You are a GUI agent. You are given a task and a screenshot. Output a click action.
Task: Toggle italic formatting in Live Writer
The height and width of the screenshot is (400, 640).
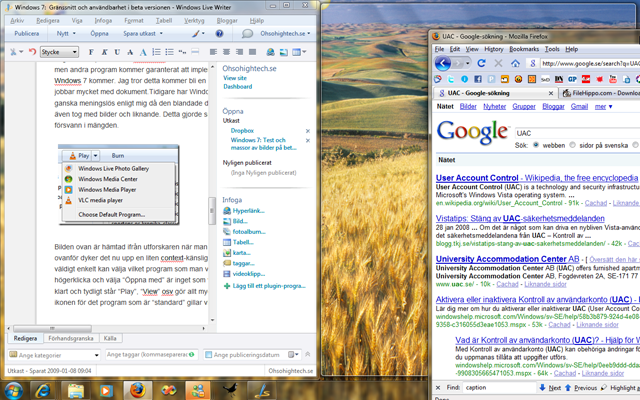pyautogui.click(x=104, y=52)
